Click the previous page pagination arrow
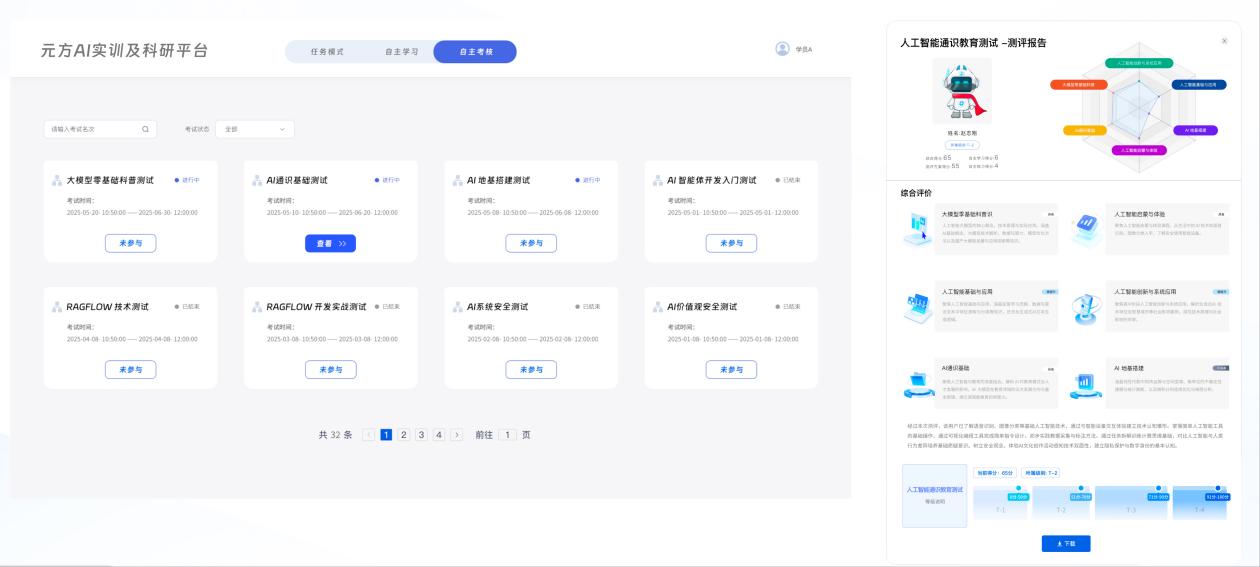This screenshot has height=567, width=1260. click(368, 435)
